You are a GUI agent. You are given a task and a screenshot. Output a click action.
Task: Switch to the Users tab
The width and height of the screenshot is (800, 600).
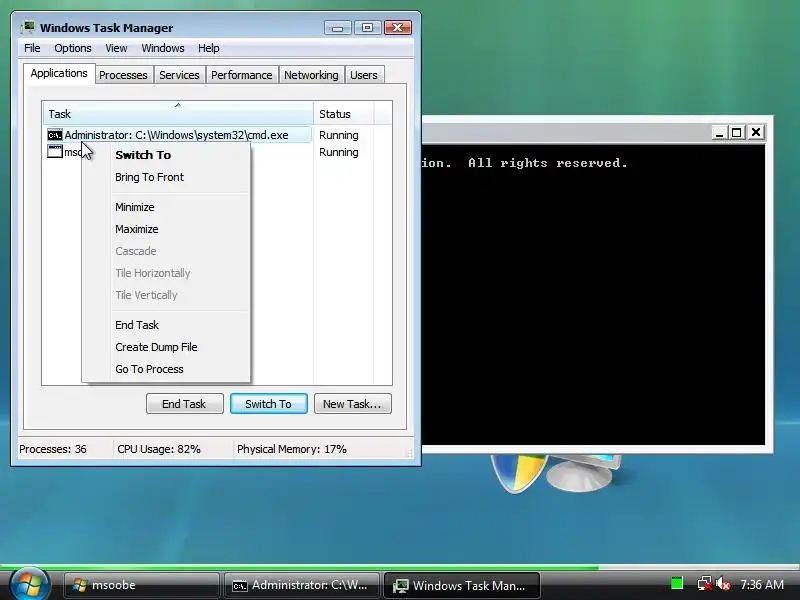(364, 75)
